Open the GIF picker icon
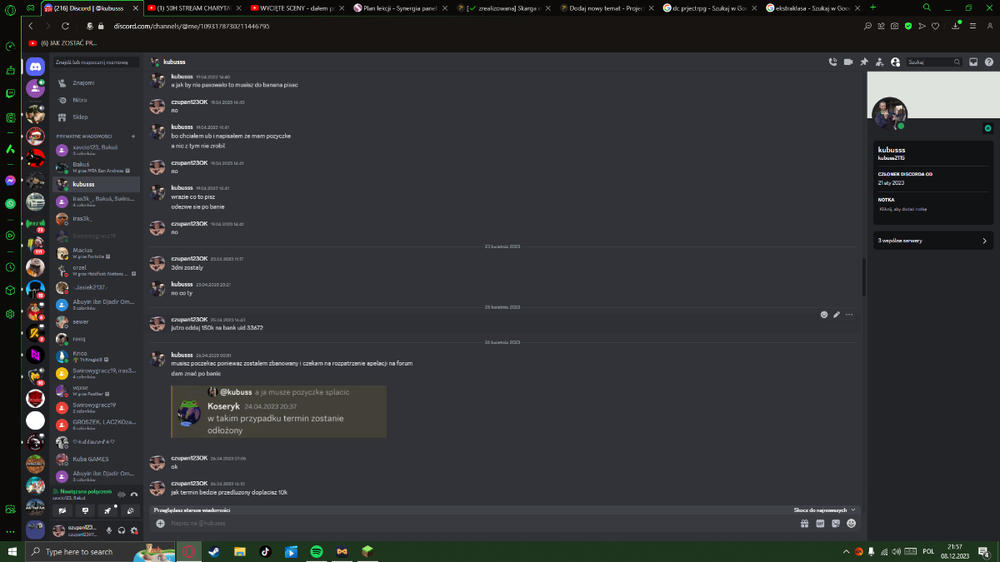 tap(820, 524)
